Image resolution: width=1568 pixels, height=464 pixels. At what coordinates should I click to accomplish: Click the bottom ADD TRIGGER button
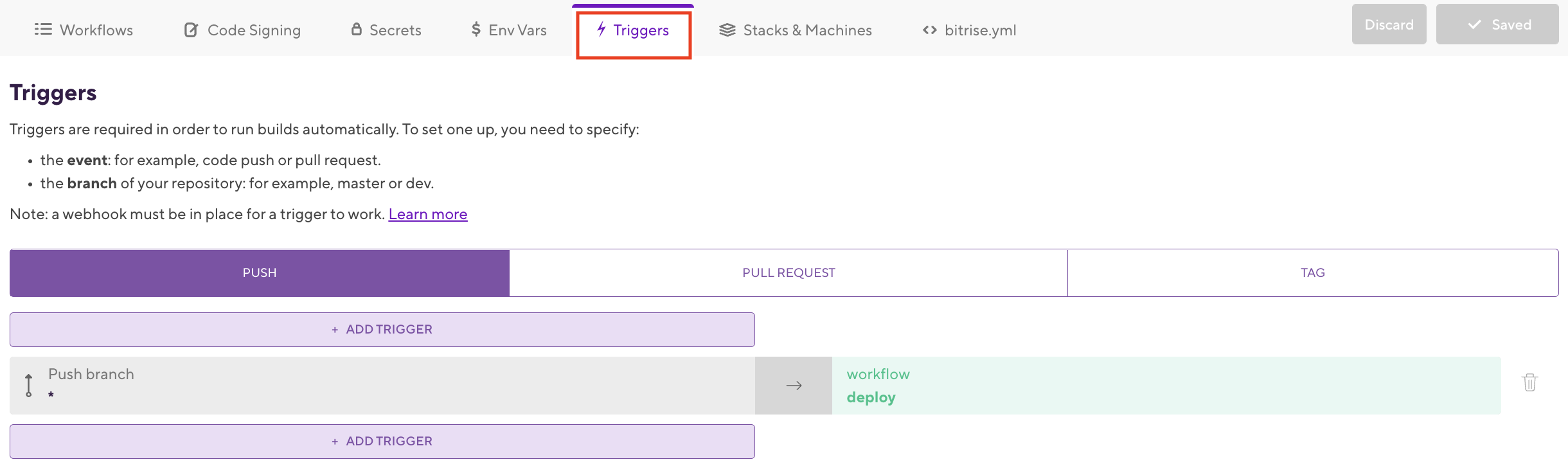click(382, 442)
